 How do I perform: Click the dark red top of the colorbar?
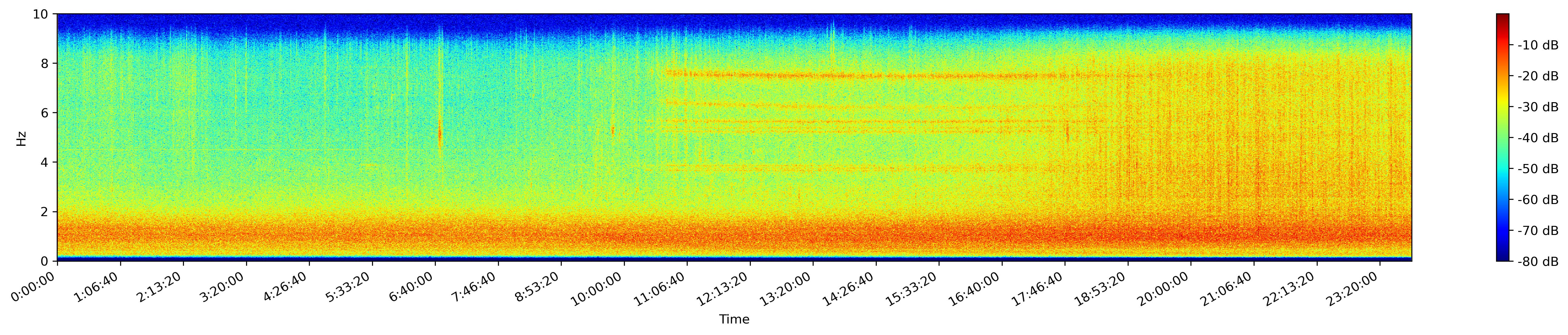coord(1502,17)
